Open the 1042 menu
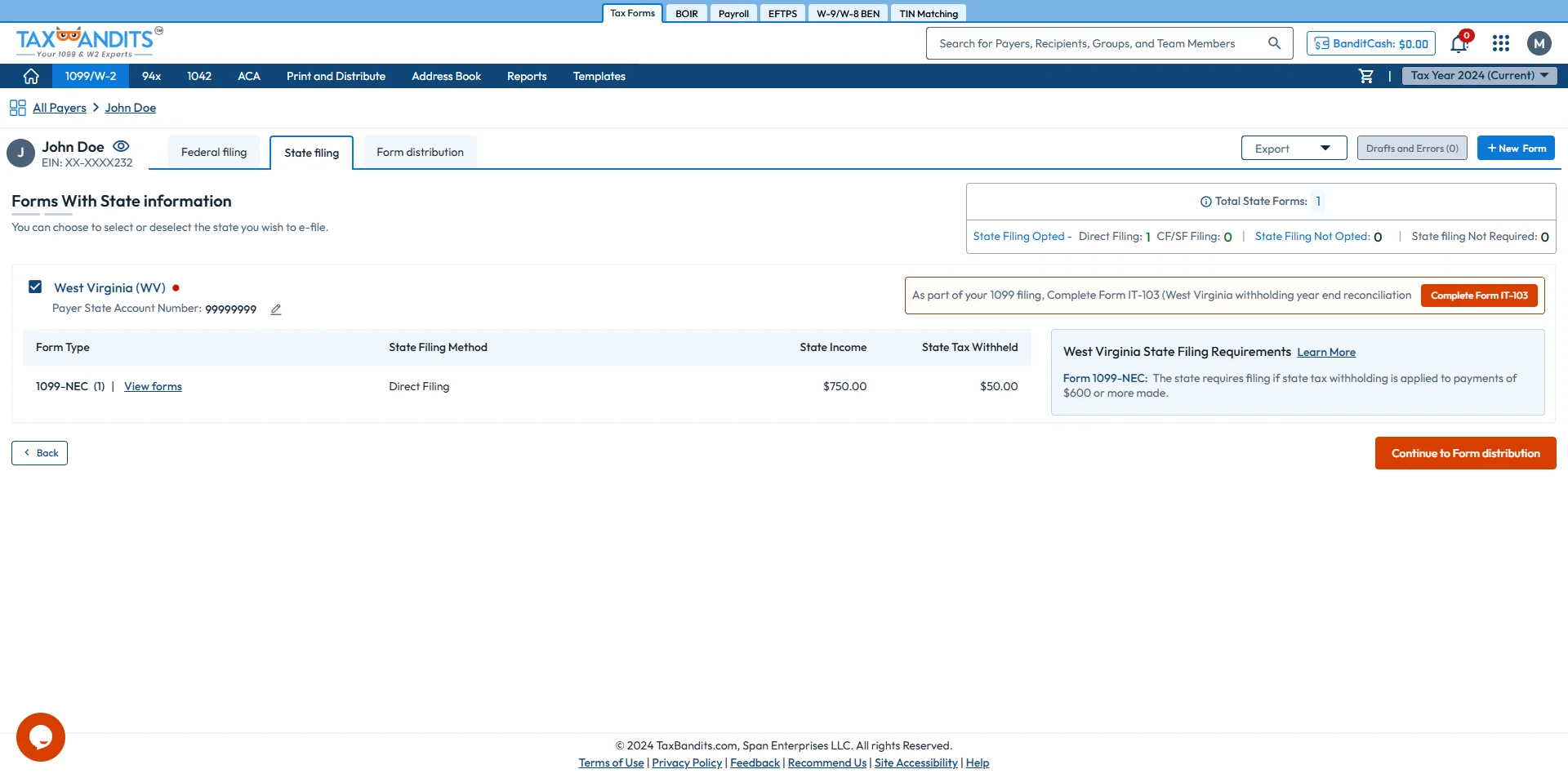Screen dimensions: 1568x778 (199, 76)
